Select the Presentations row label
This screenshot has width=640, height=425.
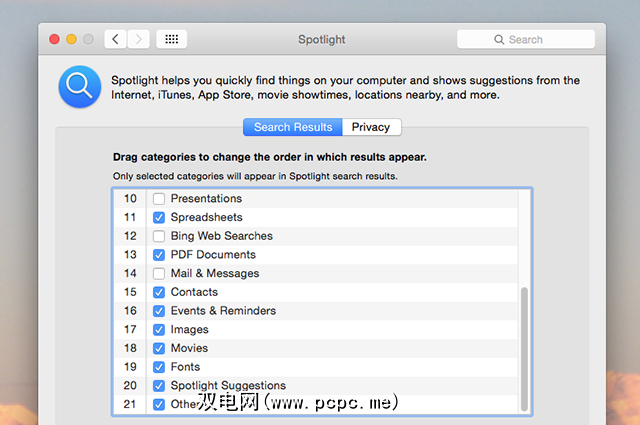(x=206, y=198)
